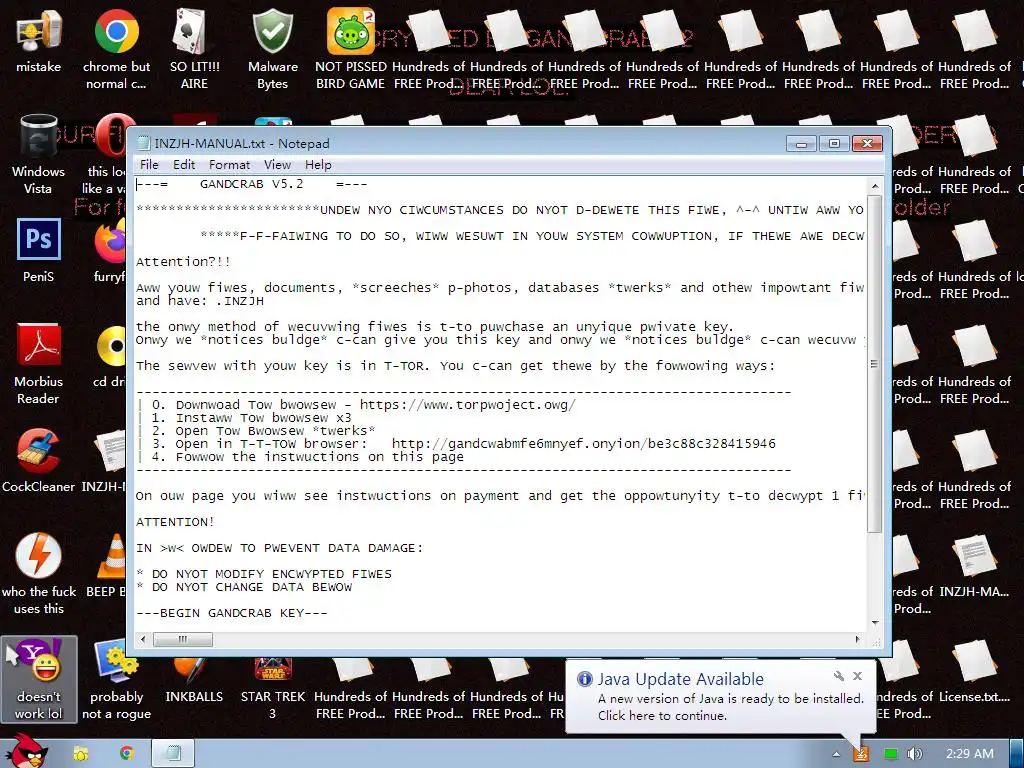Click Notepad vertical scrollbar thumb
The width and height of the screenshot is (1024, 768).
pos(874,364)
